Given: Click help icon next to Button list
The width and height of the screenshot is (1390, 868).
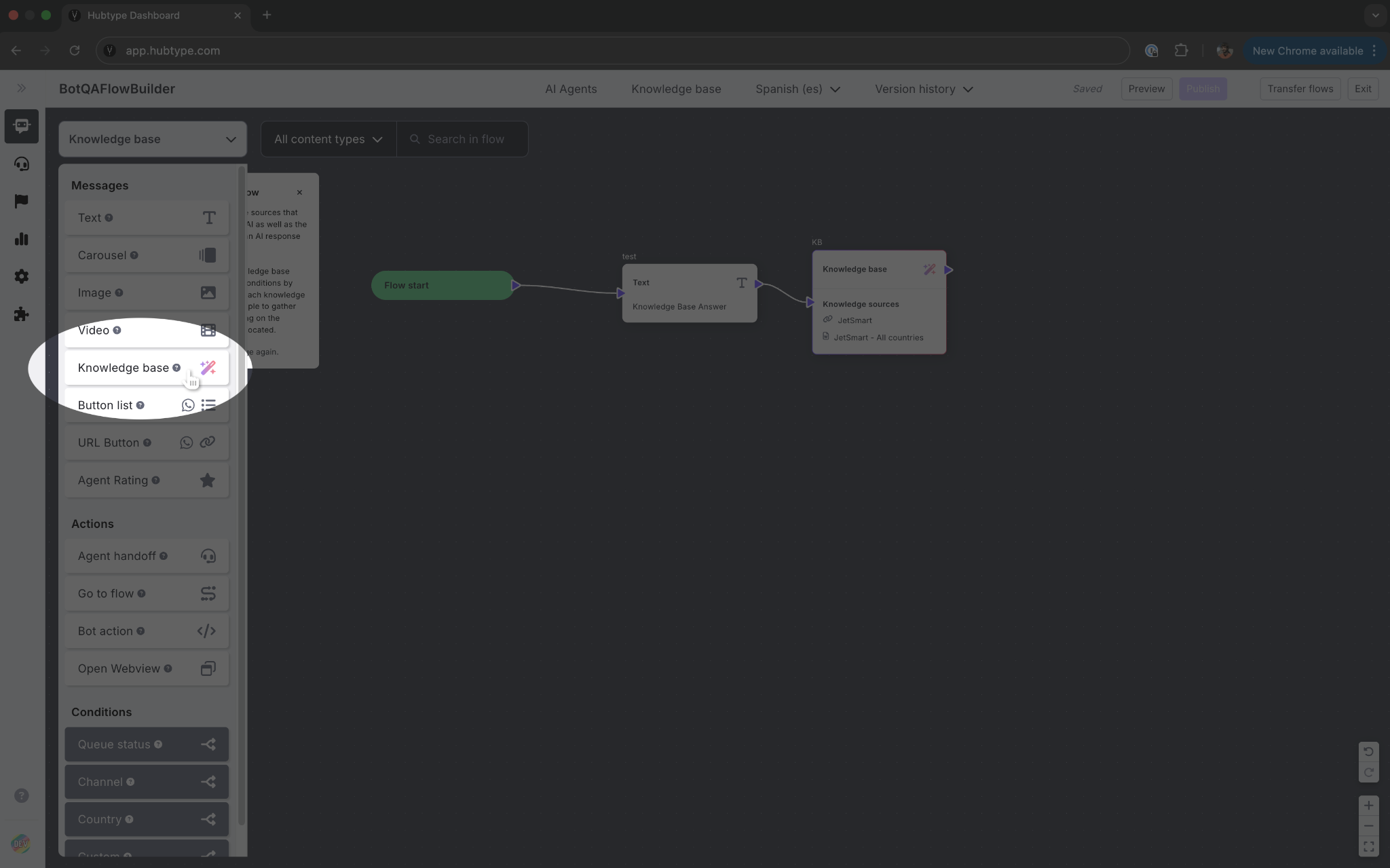Looking at the screenshot, I should tap(140, 405).
